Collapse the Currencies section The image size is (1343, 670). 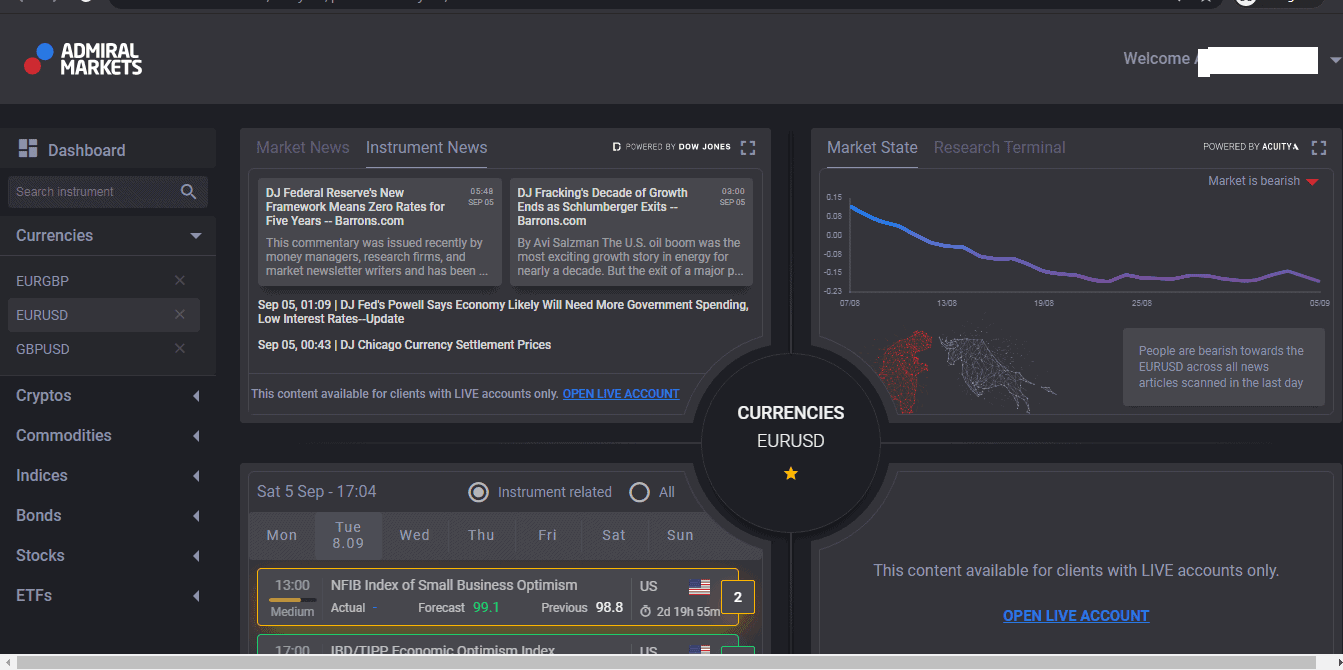(x=195, y=235)
